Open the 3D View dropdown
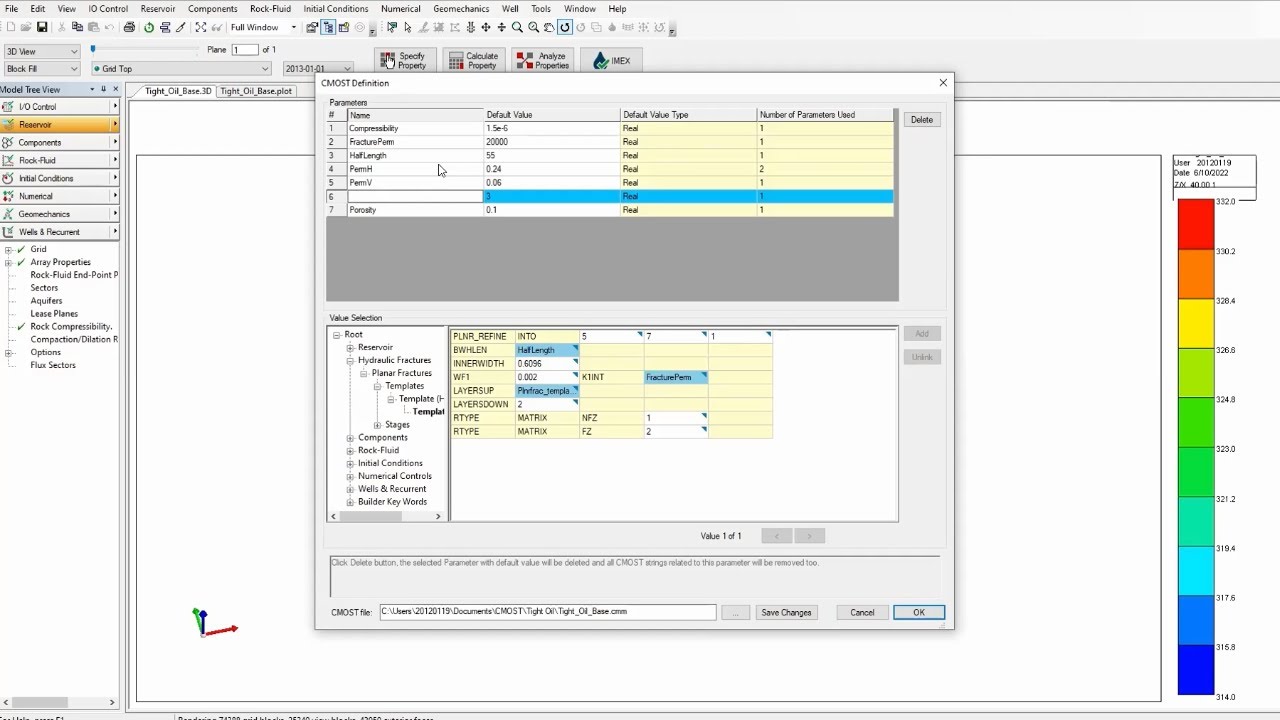This screenshot has width=1280, height=720. click(x=41, y=51)
